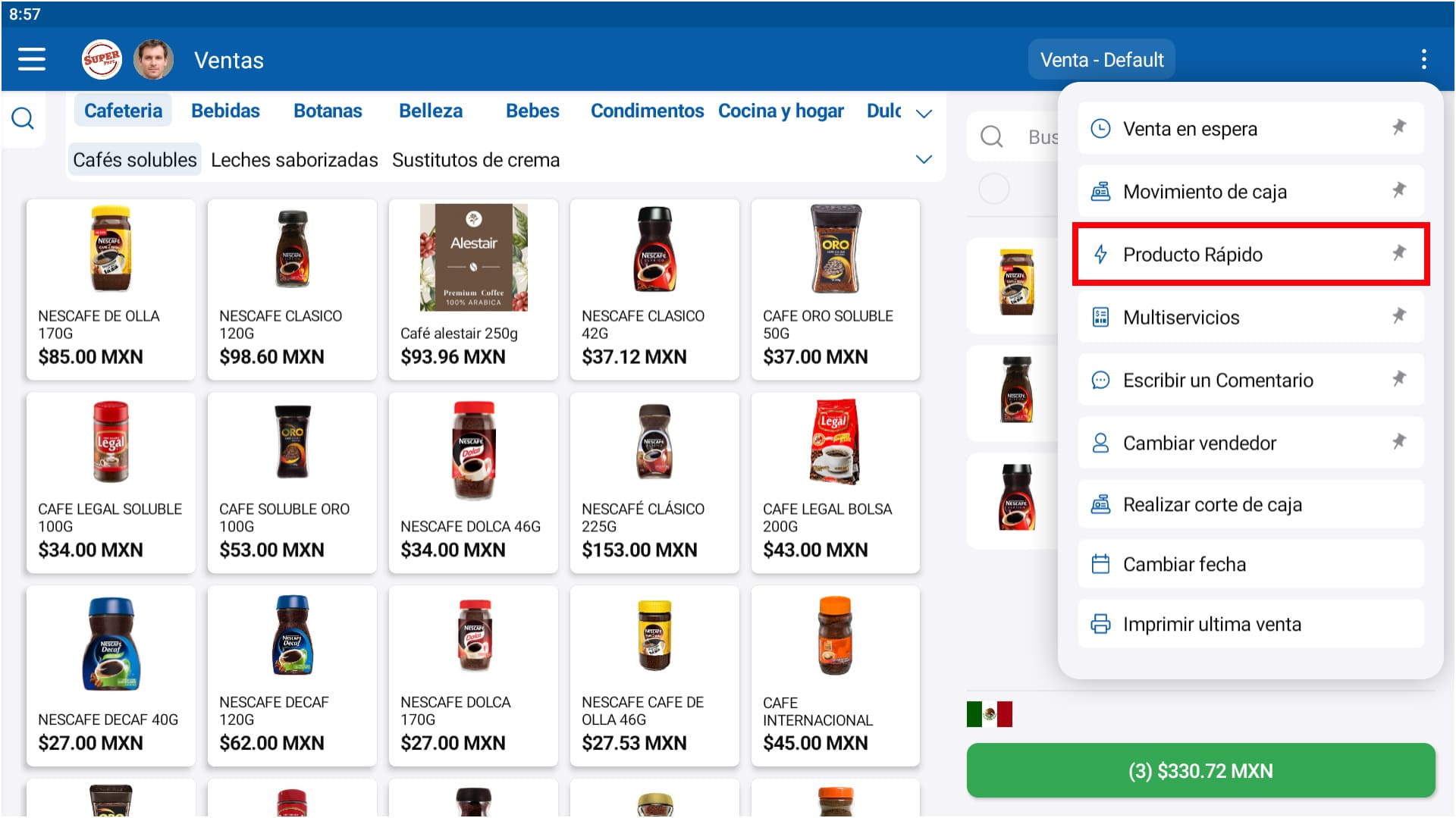This screenshot has height=818, width=1456.
Task: Expand the product categories list chevron
Action: tap(924, 114)
